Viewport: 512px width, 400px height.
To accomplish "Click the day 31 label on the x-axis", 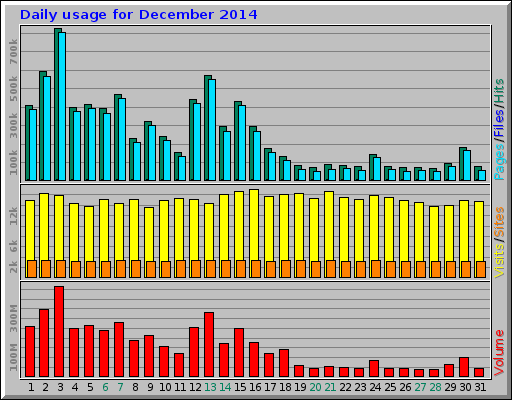I will click(x=480, y=387).
